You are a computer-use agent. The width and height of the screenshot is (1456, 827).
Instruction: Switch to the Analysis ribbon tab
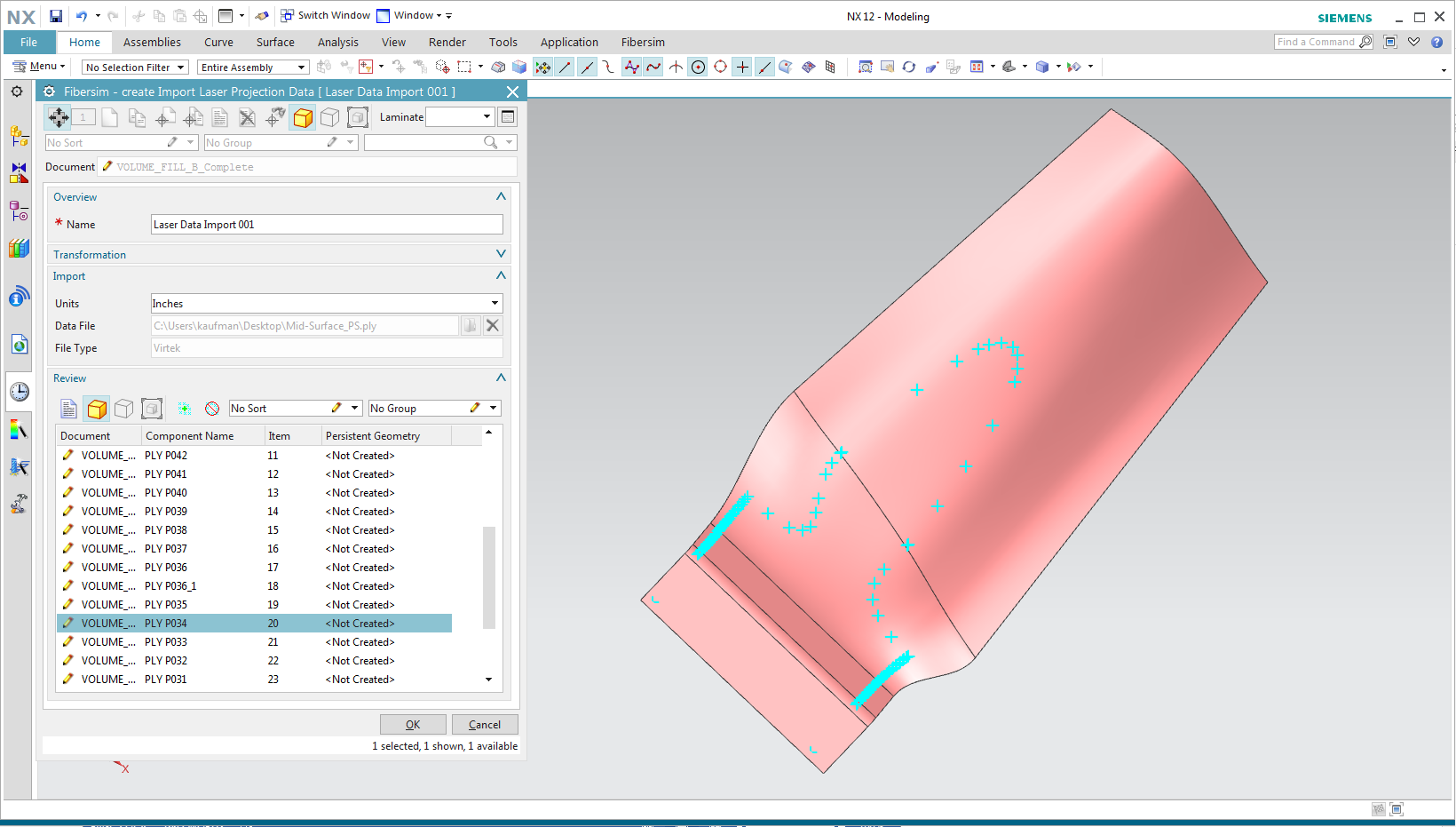point(338,42)
